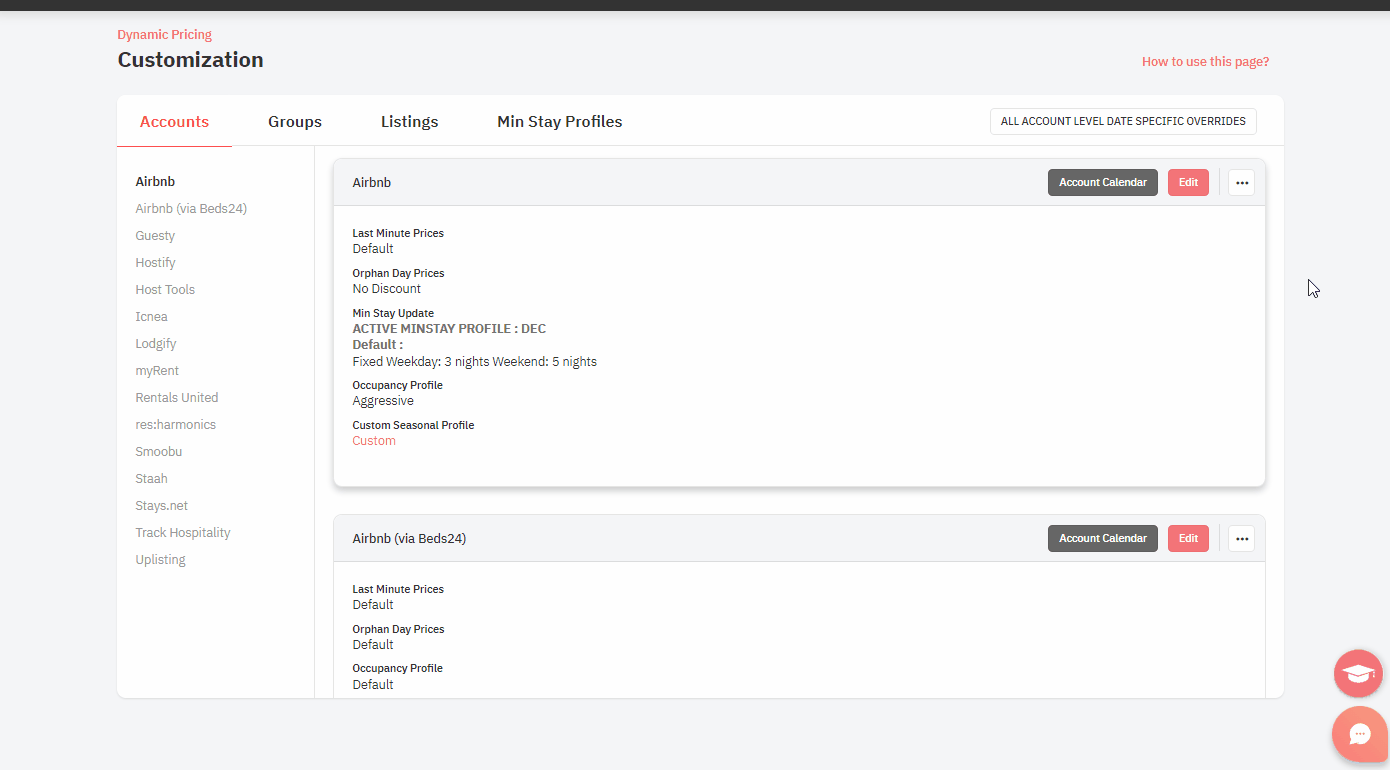The image size is (1390, 770).
Task: Select Airbnb in the accounts sidebar
Action: click(x=155, y=182)
